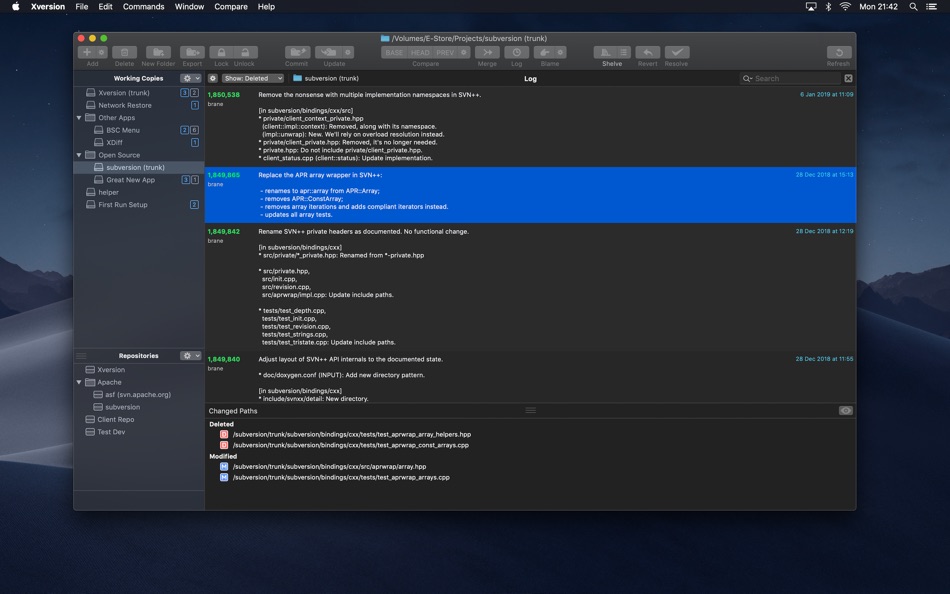
Task: Click the Refresh toolbar icon
Action: click(x=839, y=52)
